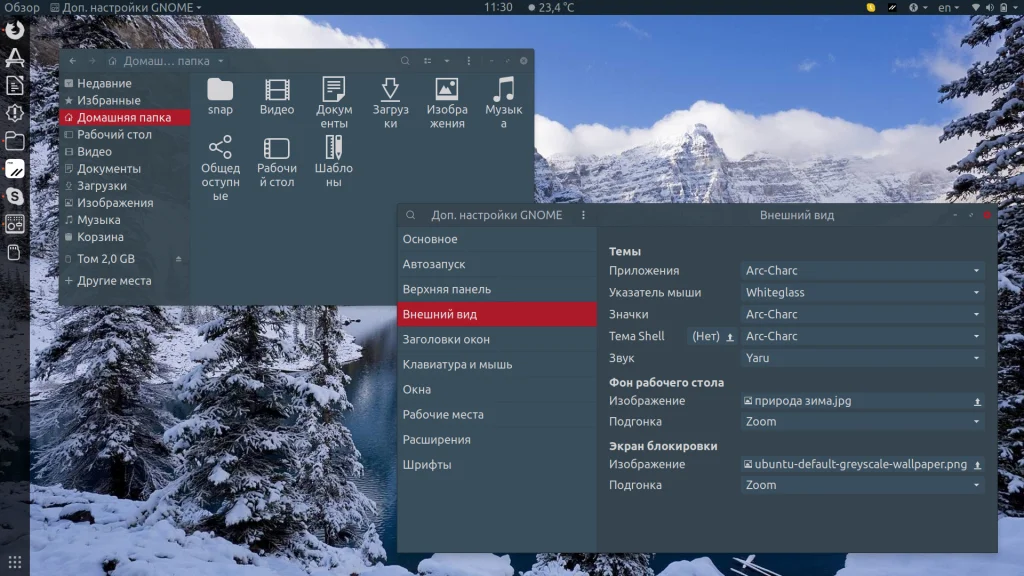Open the Указатель мыши cursor dropdown
1024x576 pixels.
[x=864, y=293]
